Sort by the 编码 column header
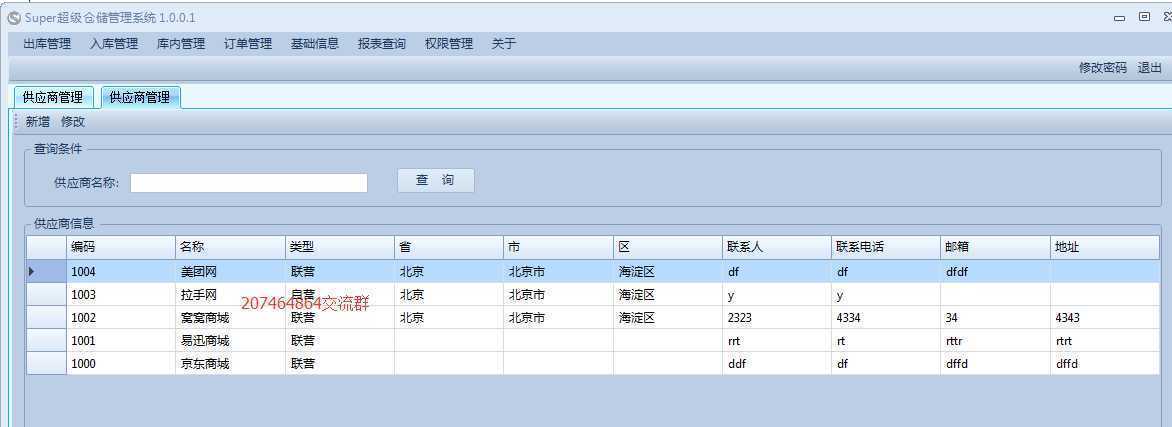 (x=121, y=248)
